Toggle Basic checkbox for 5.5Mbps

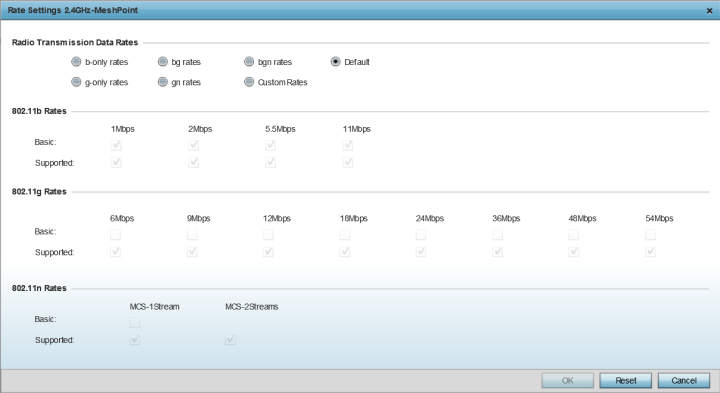tap(270, 145)
